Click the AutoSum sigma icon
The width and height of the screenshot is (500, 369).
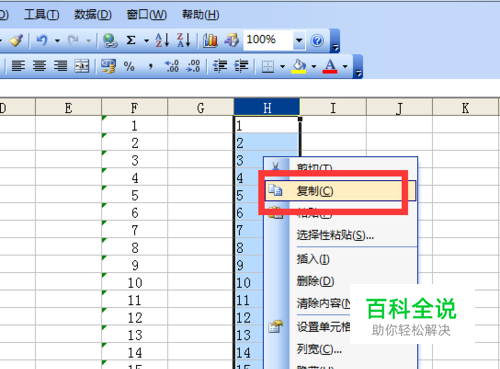(131, 40)
